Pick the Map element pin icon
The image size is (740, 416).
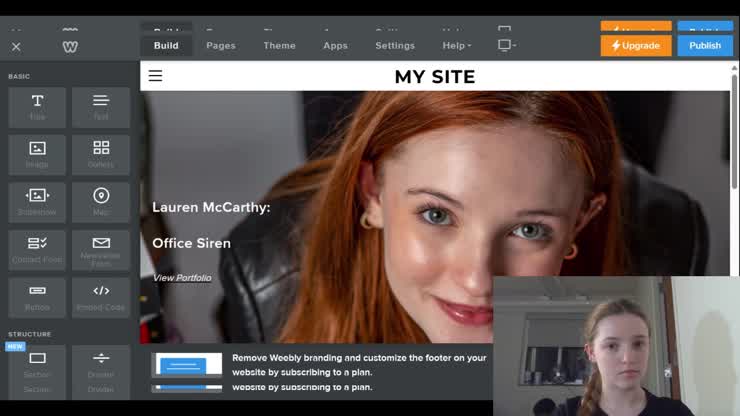click(101, 195)
